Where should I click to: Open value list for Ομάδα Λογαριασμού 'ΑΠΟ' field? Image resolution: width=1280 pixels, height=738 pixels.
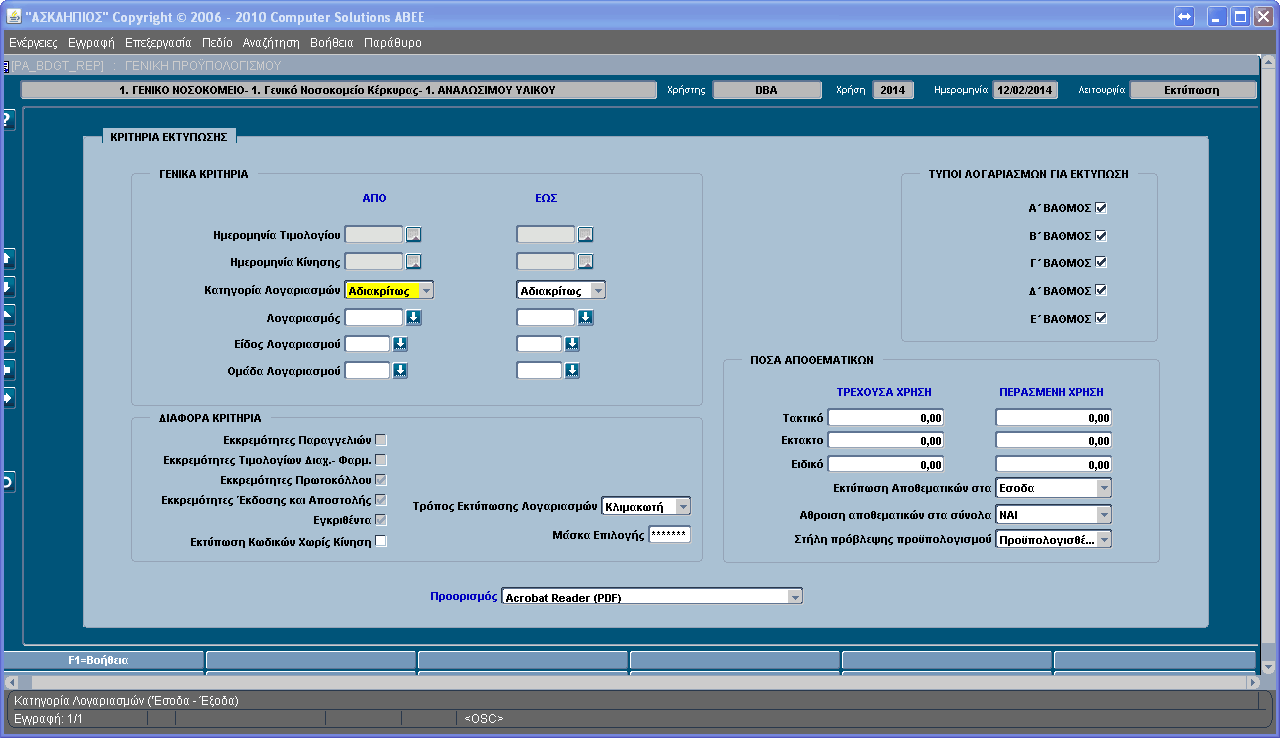pyautogui.click(x=400, y=371)
